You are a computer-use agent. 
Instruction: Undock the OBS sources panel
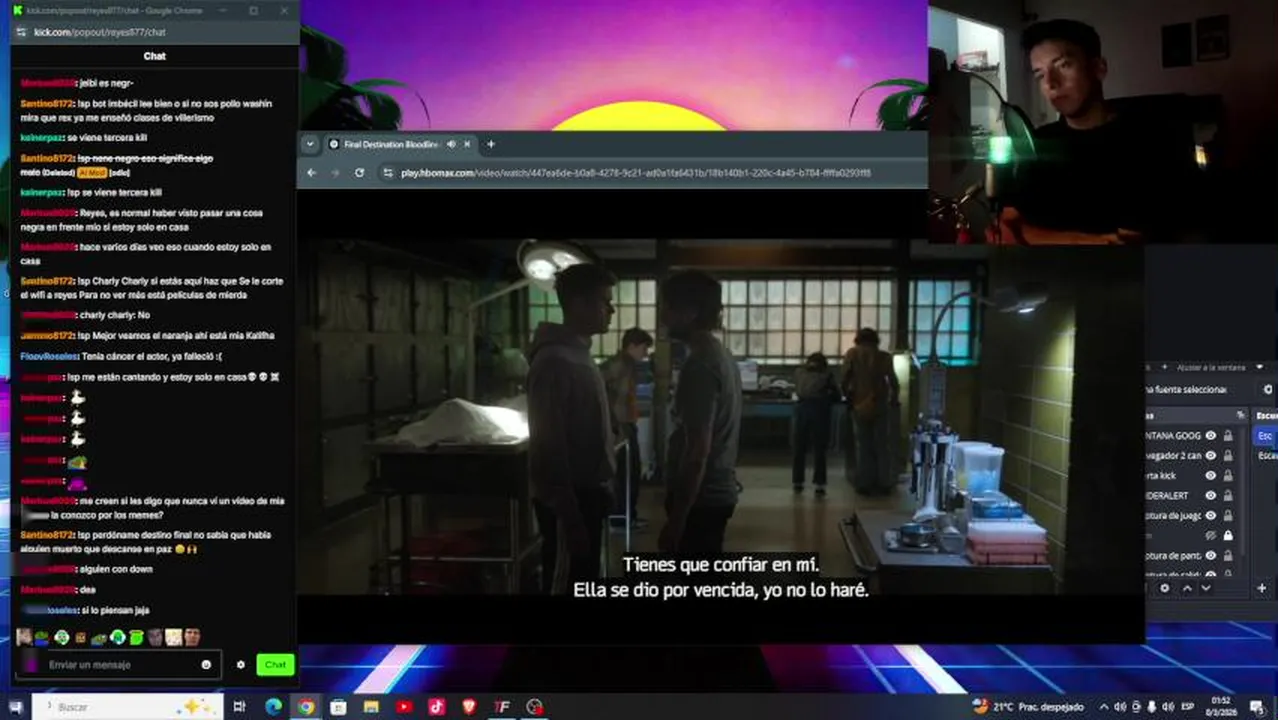(x=1241, y=415)
